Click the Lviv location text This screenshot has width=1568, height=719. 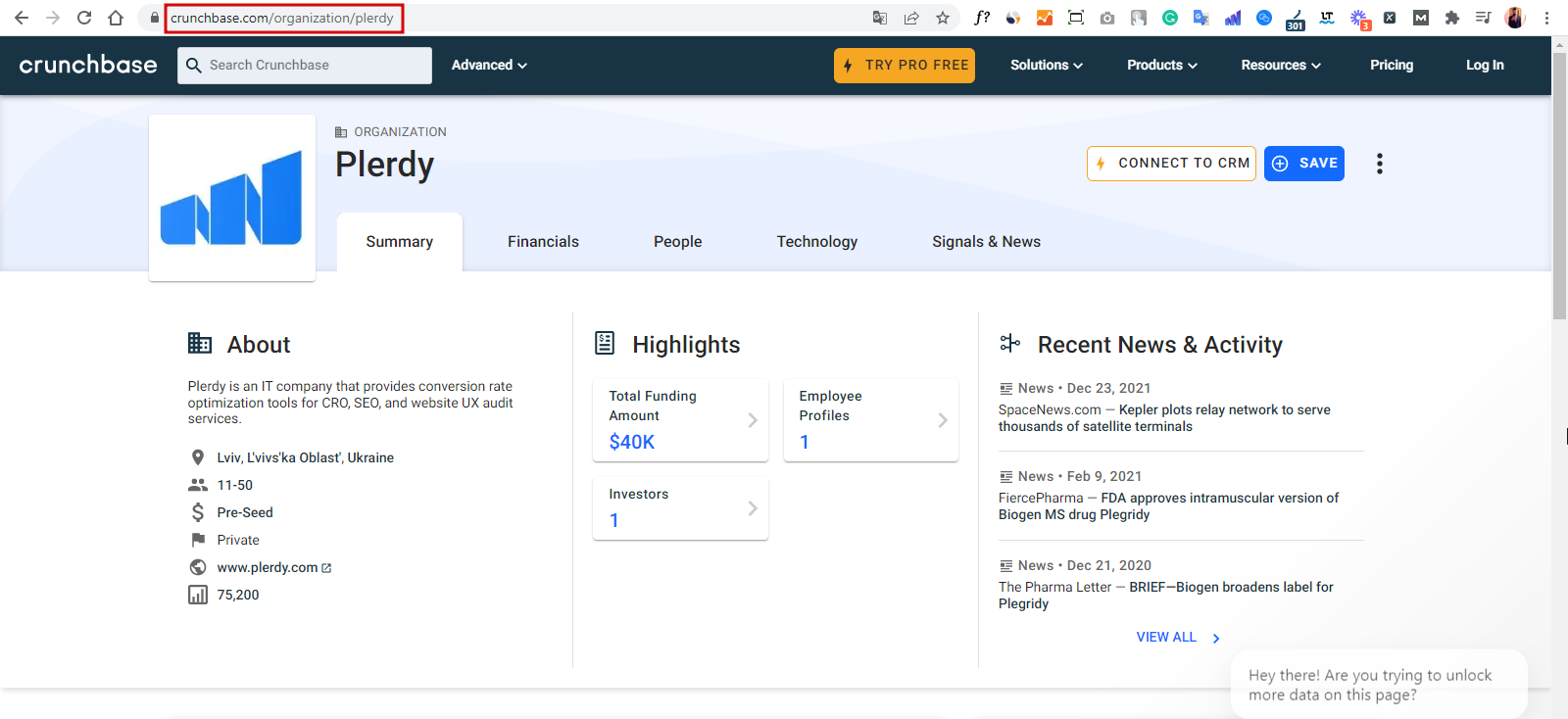(x=306, y=457)
